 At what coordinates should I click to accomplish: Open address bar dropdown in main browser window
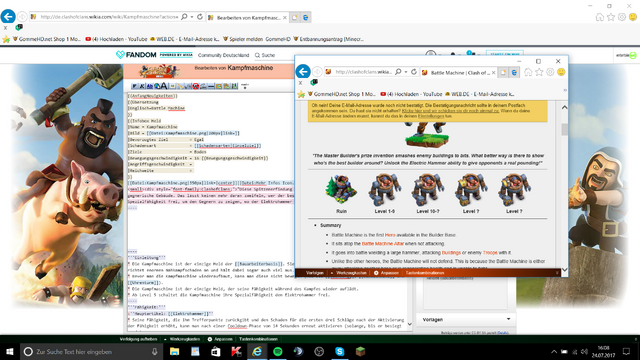pos(192,17)
